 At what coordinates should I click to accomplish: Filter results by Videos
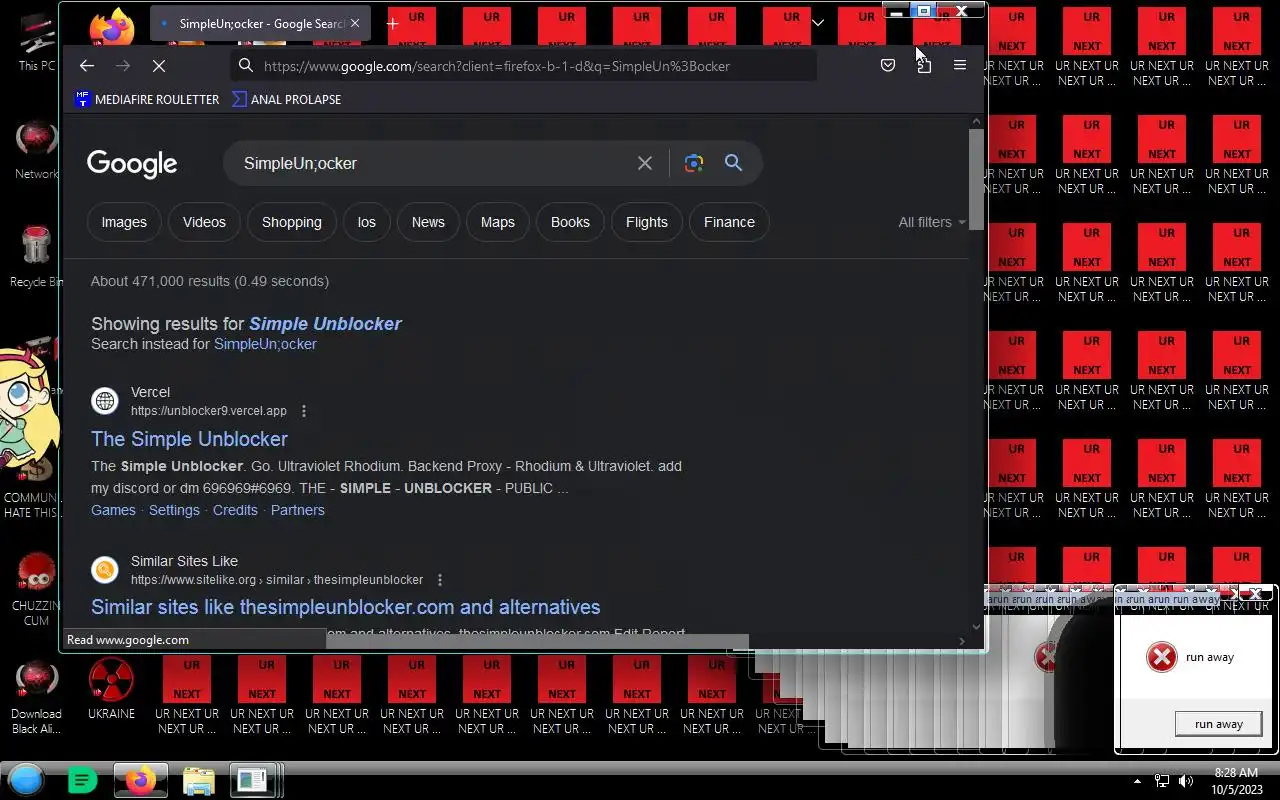(x=204, y=222)
